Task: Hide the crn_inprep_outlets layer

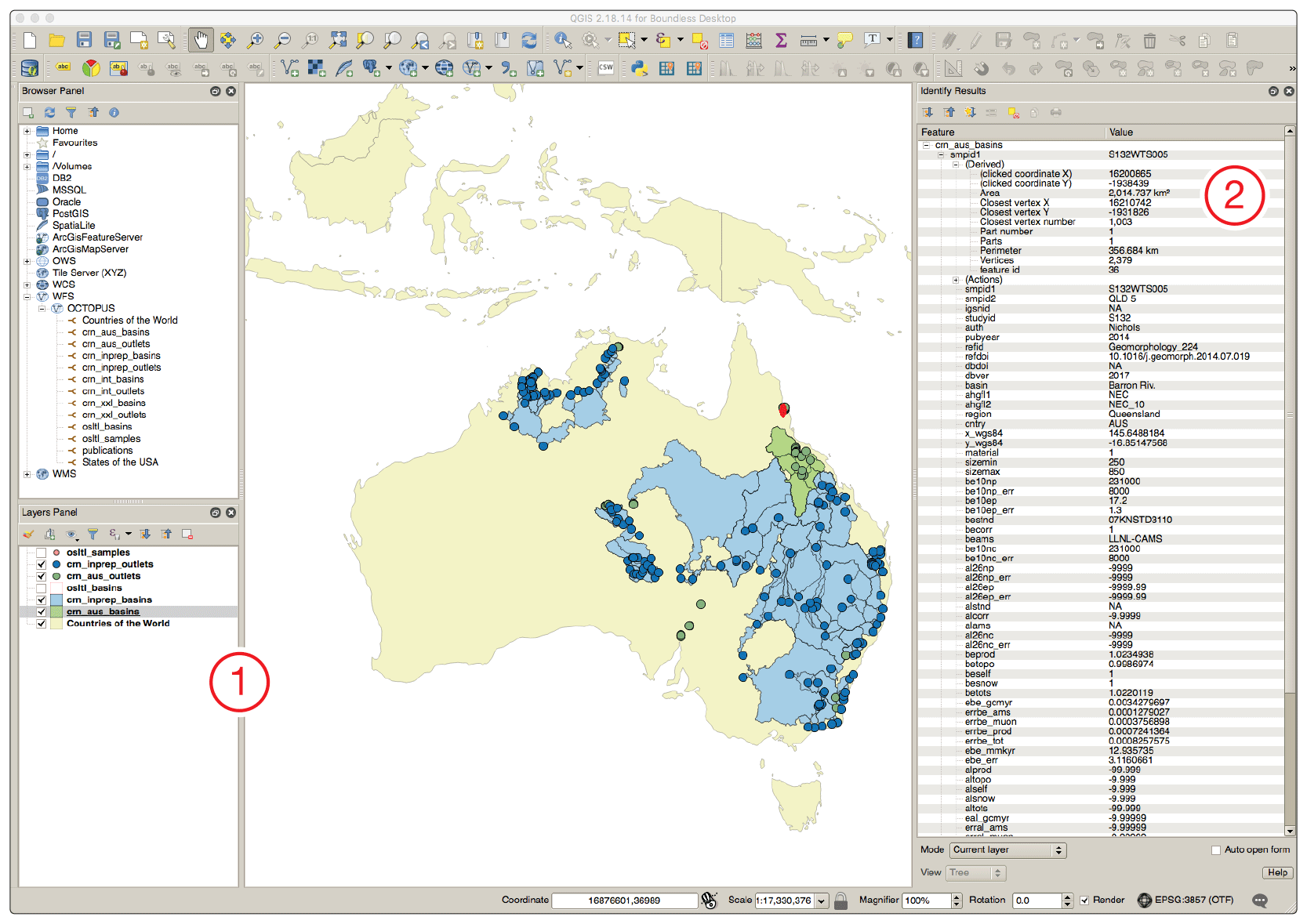Action: pyautogui.click(x=42, y=564)
